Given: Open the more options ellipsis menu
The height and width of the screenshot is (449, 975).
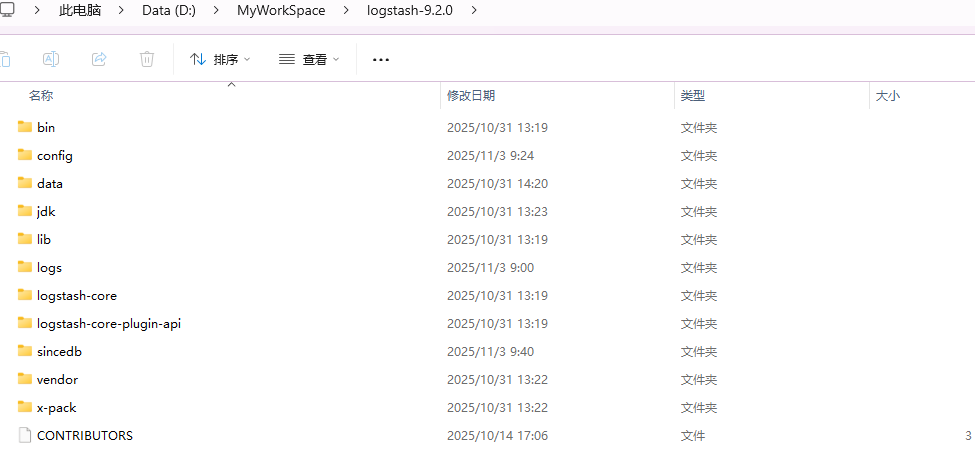Looking at the screenshot, I should click(x=381, y=60).
